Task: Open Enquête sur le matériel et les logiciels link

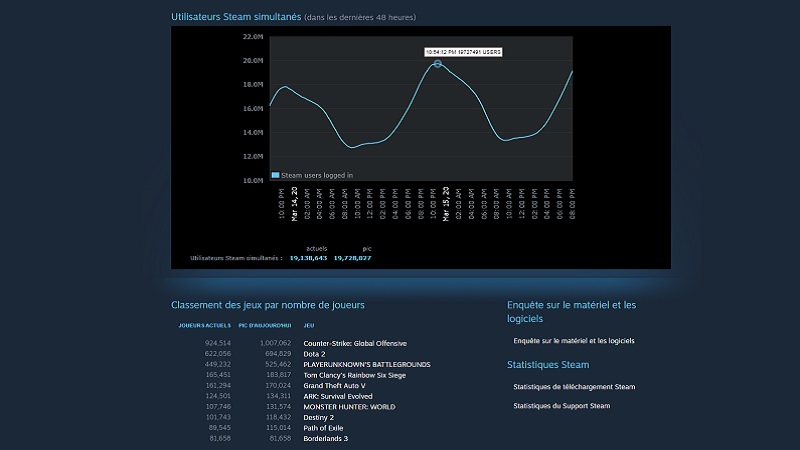Action: click(574, 341)
